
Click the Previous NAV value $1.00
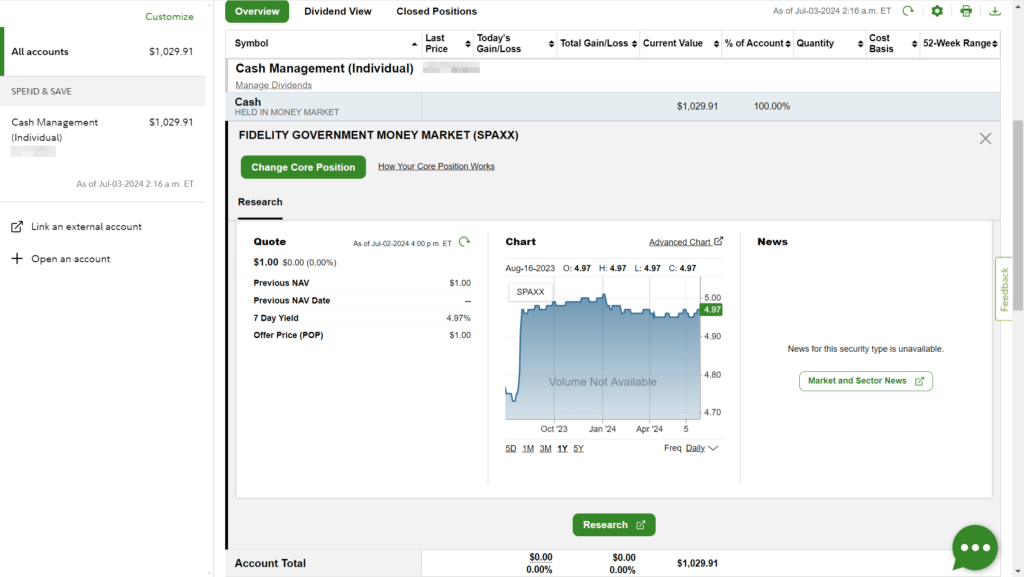click(460, 283)
